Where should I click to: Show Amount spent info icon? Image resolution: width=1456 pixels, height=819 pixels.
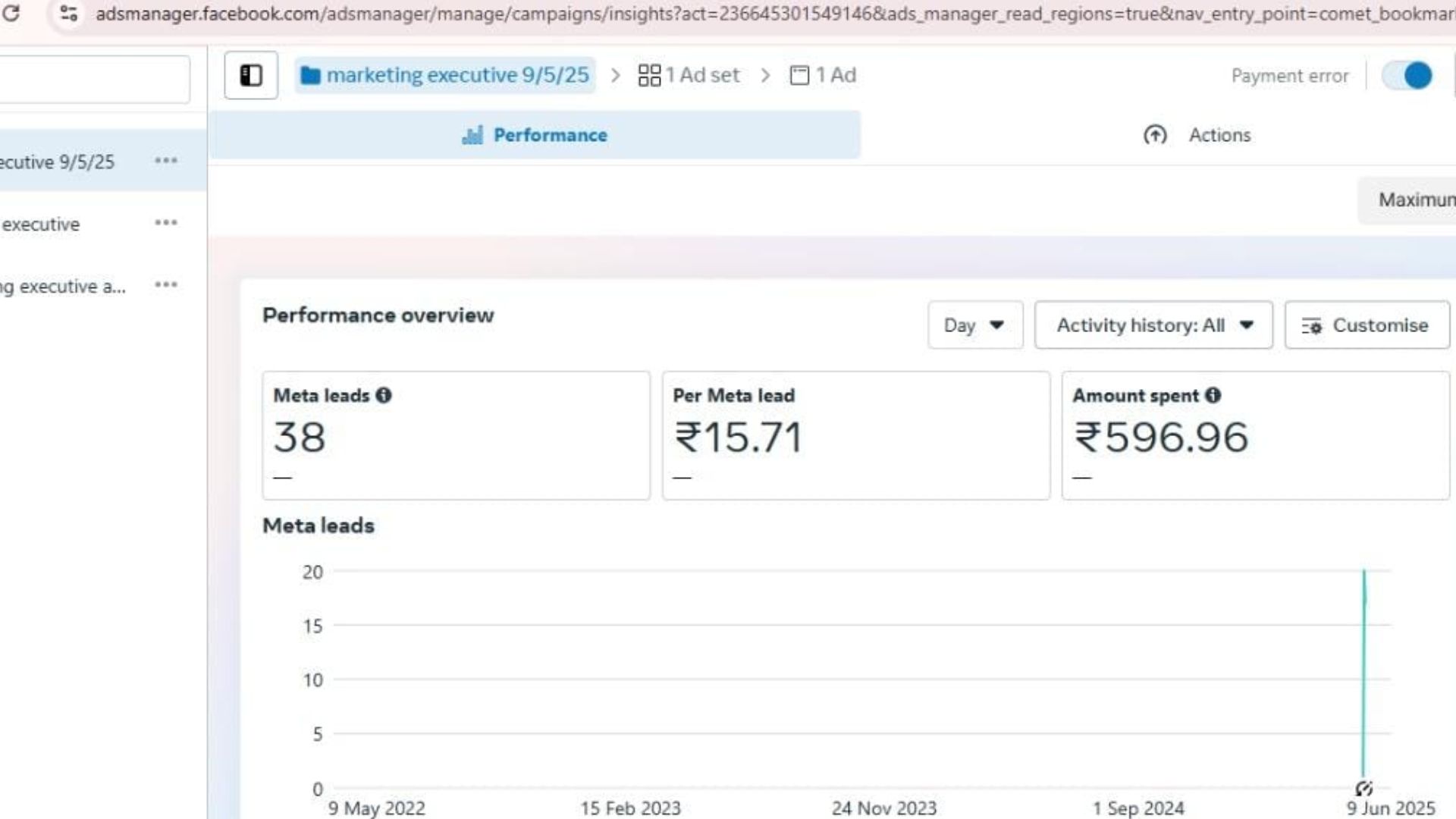pyautogui.click(x=1213, y=395)
